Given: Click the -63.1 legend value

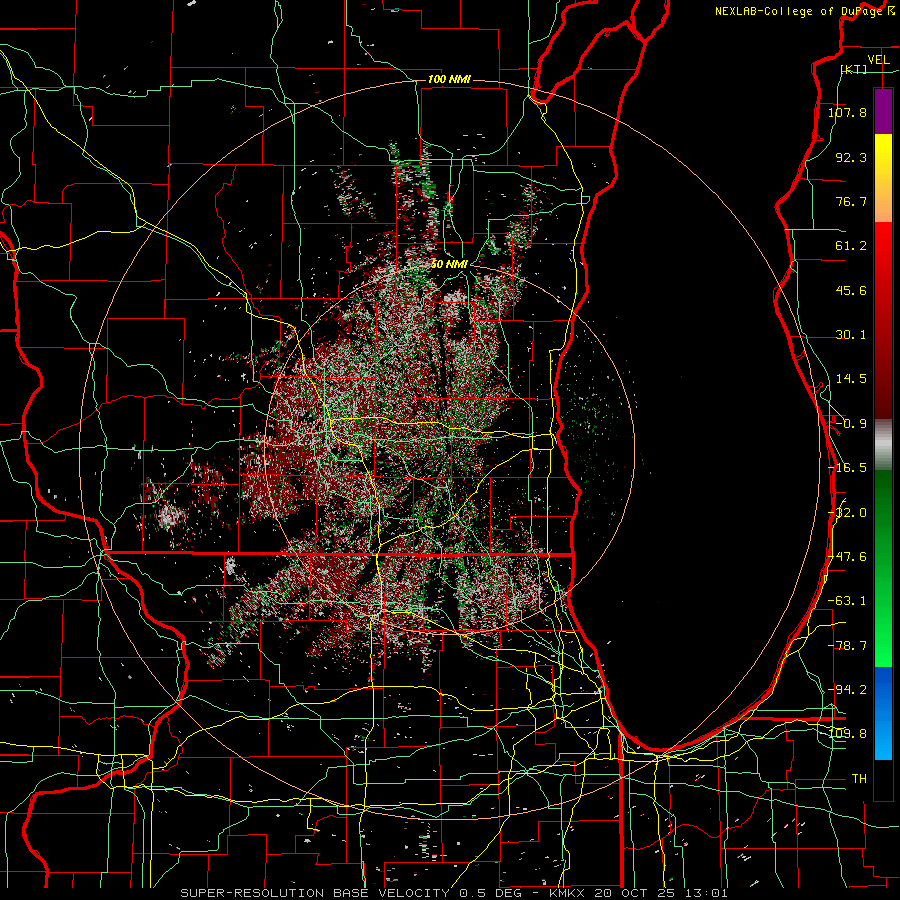Looking at the screenshot, I should click(x=847, y=601).
